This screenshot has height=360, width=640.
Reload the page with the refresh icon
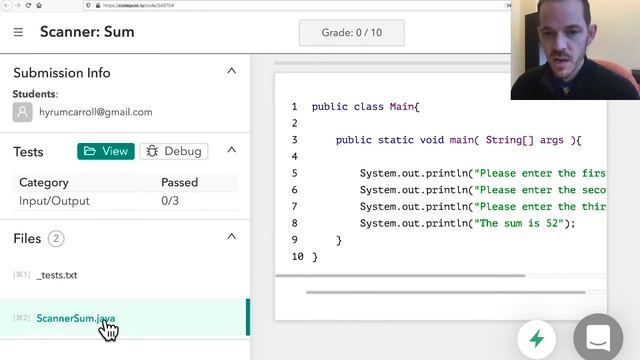coord(28,5)
